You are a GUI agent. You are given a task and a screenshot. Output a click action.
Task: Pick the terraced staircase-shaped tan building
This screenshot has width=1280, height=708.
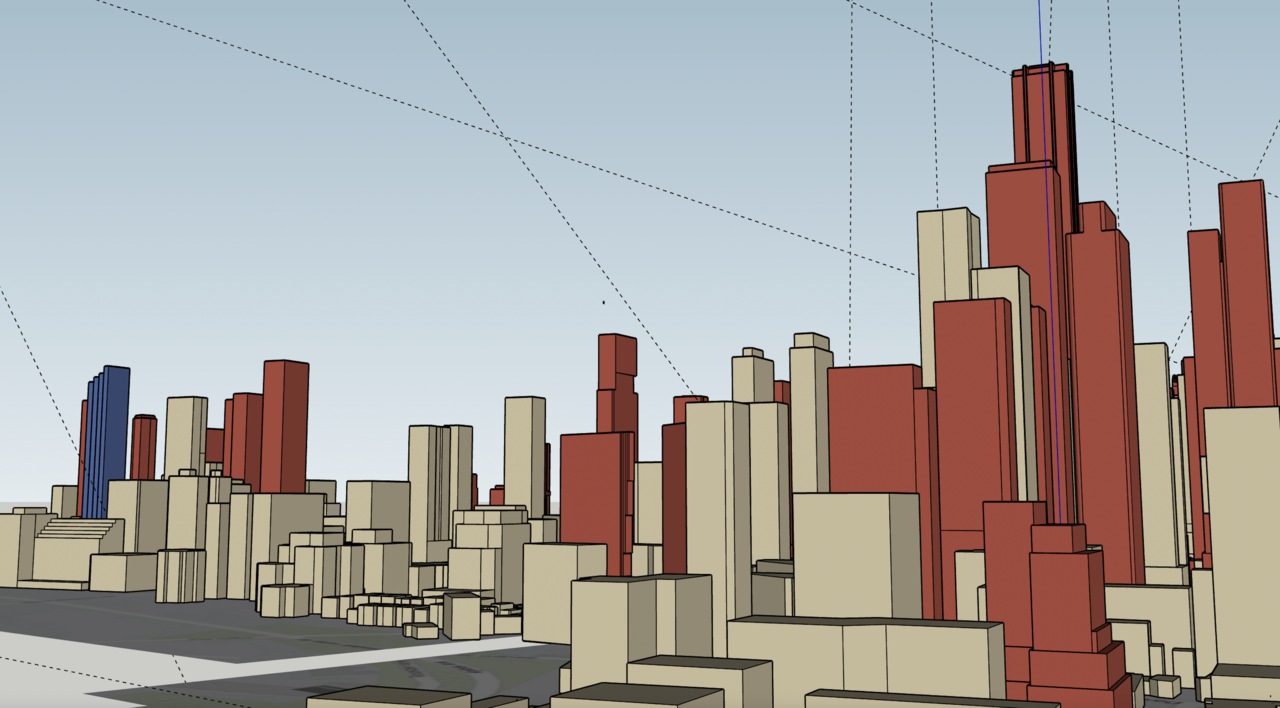76,550
